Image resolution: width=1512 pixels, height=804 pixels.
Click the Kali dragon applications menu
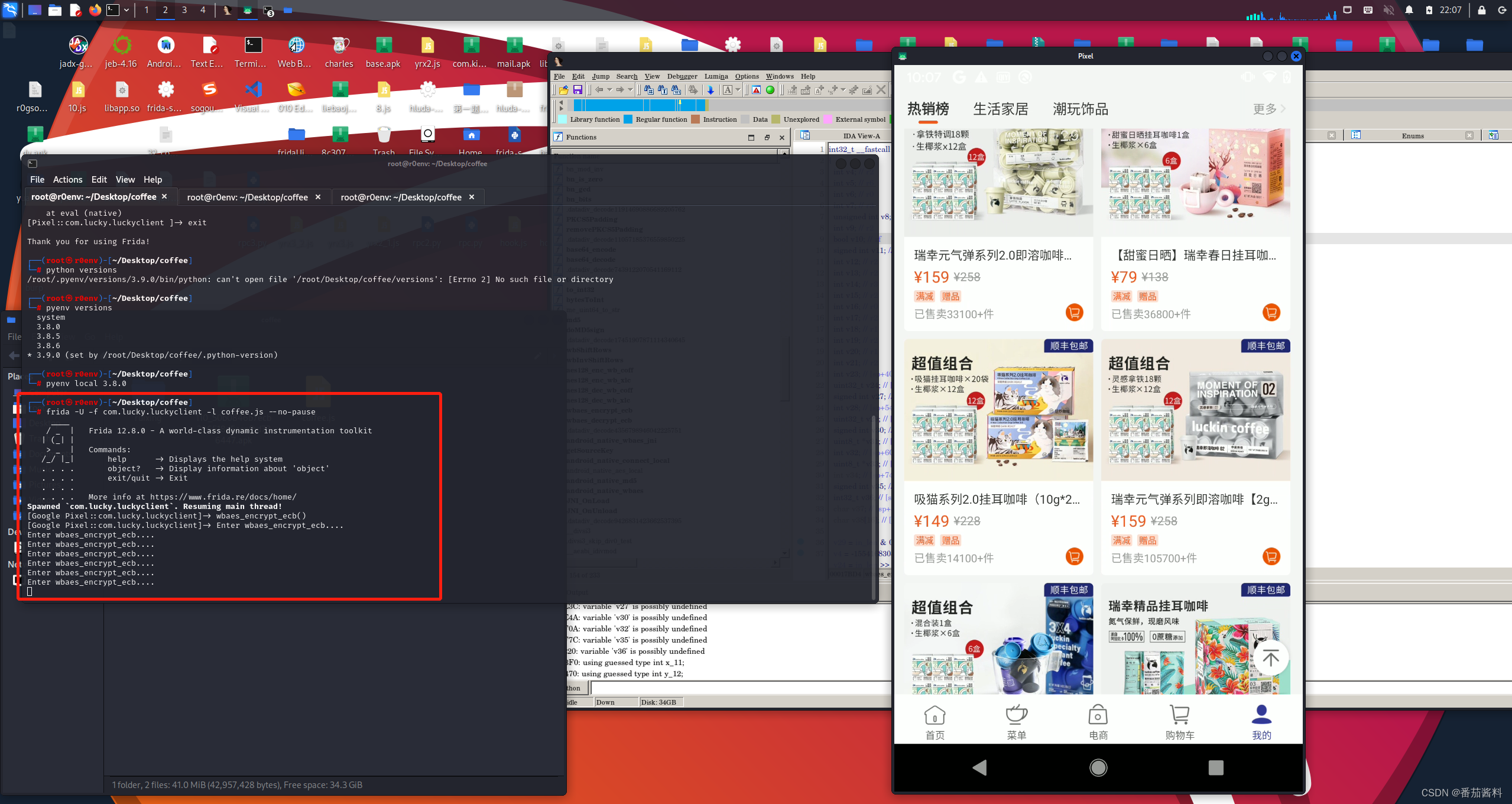coord(11,10)
